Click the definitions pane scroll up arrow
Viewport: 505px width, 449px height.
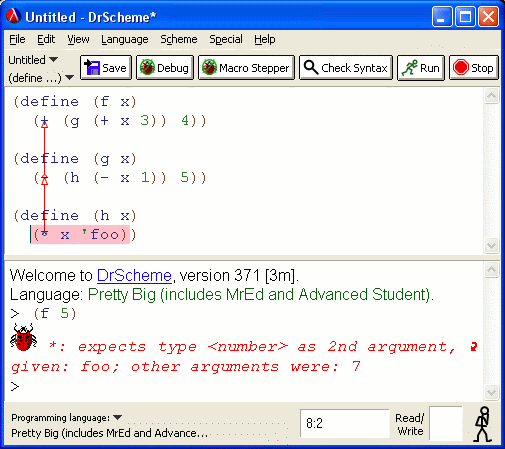coord(492,96)
